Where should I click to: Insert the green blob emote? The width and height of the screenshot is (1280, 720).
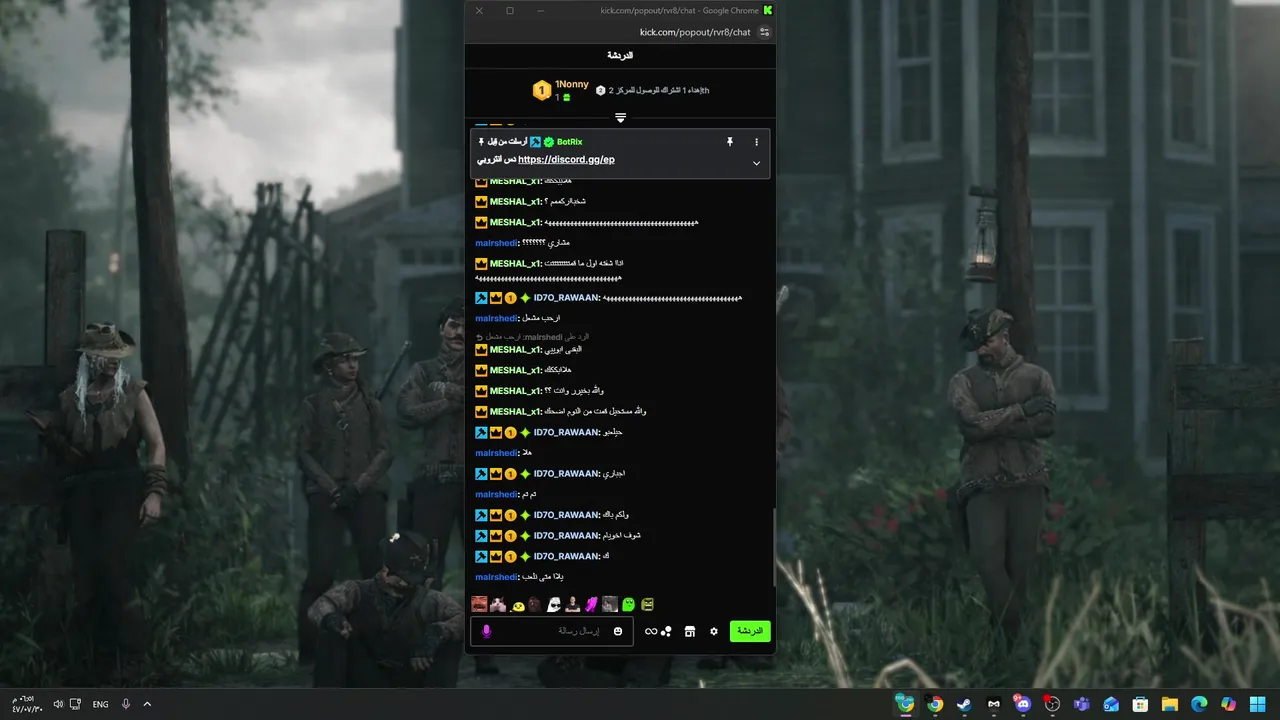click(x=629, y=604)
